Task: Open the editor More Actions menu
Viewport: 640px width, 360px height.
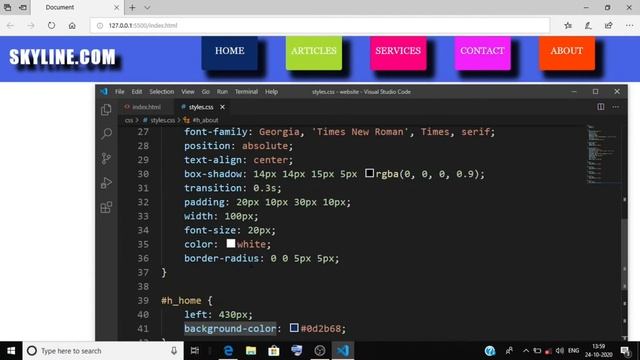Action: tap(616, 107)
